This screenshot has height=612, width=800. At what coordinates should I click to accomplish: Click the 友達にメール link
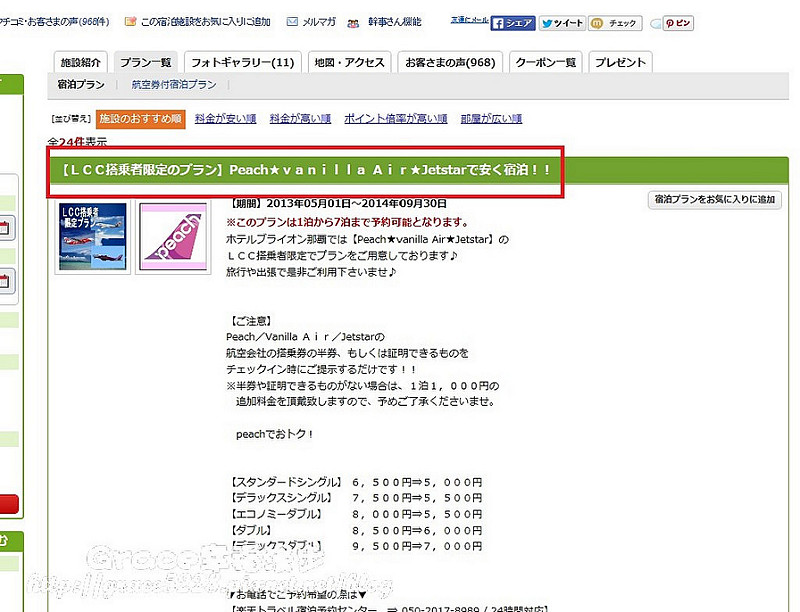click(470, 20)
